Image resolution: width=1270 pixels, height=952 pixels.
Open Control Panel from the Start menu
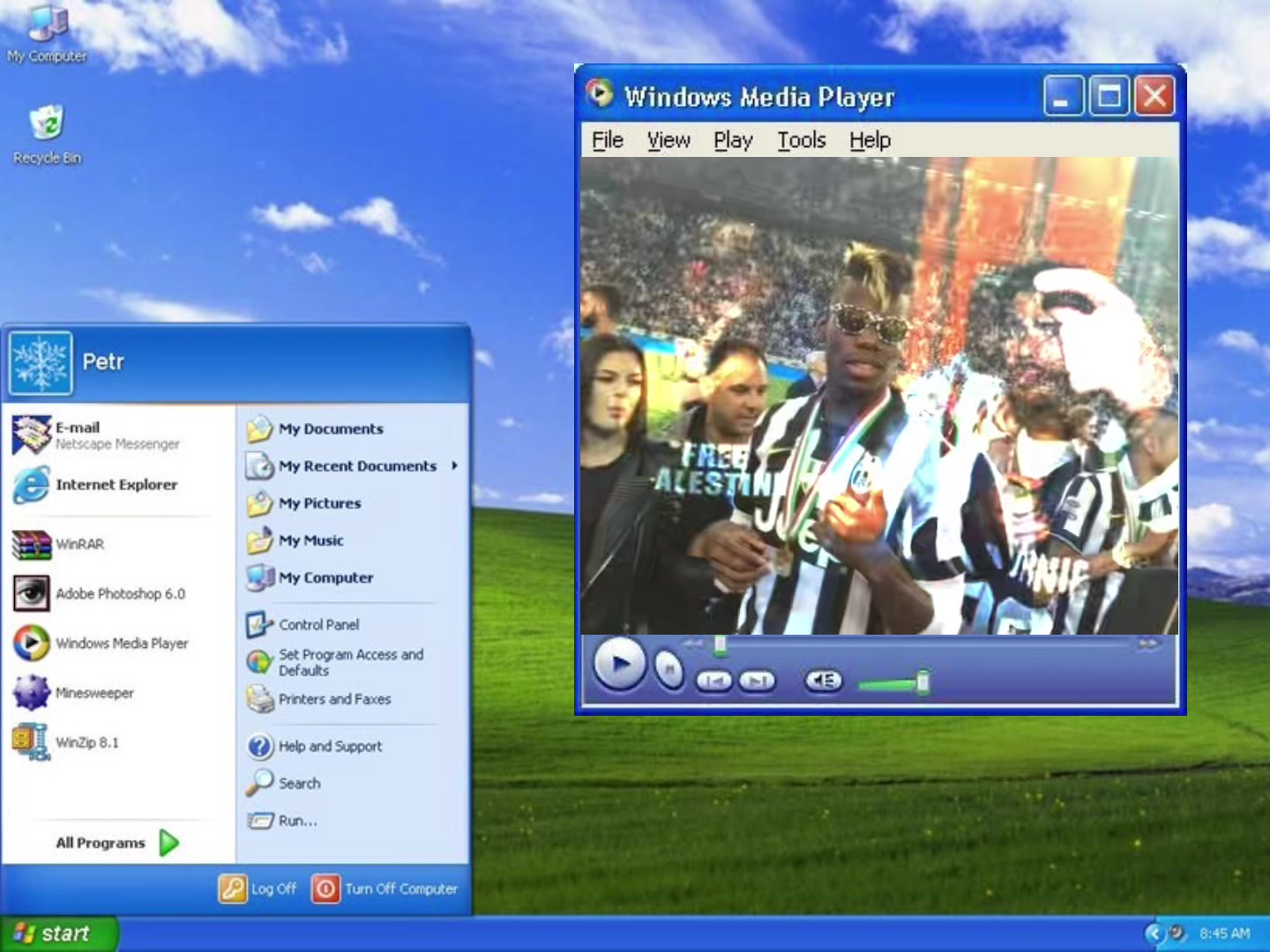point(303,625)
